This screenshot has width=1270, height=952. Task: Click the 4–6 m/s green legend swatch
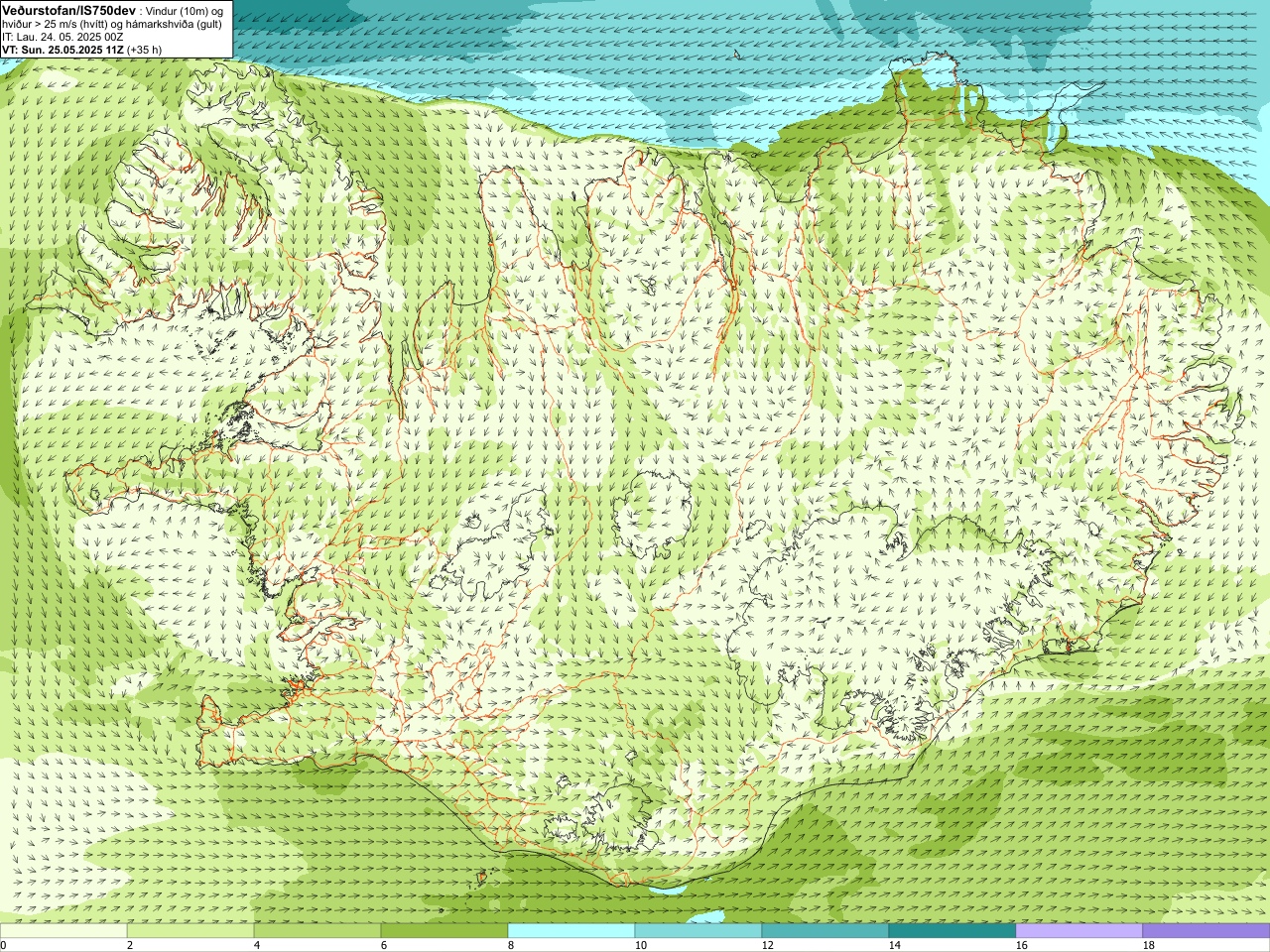pos(317,931)
